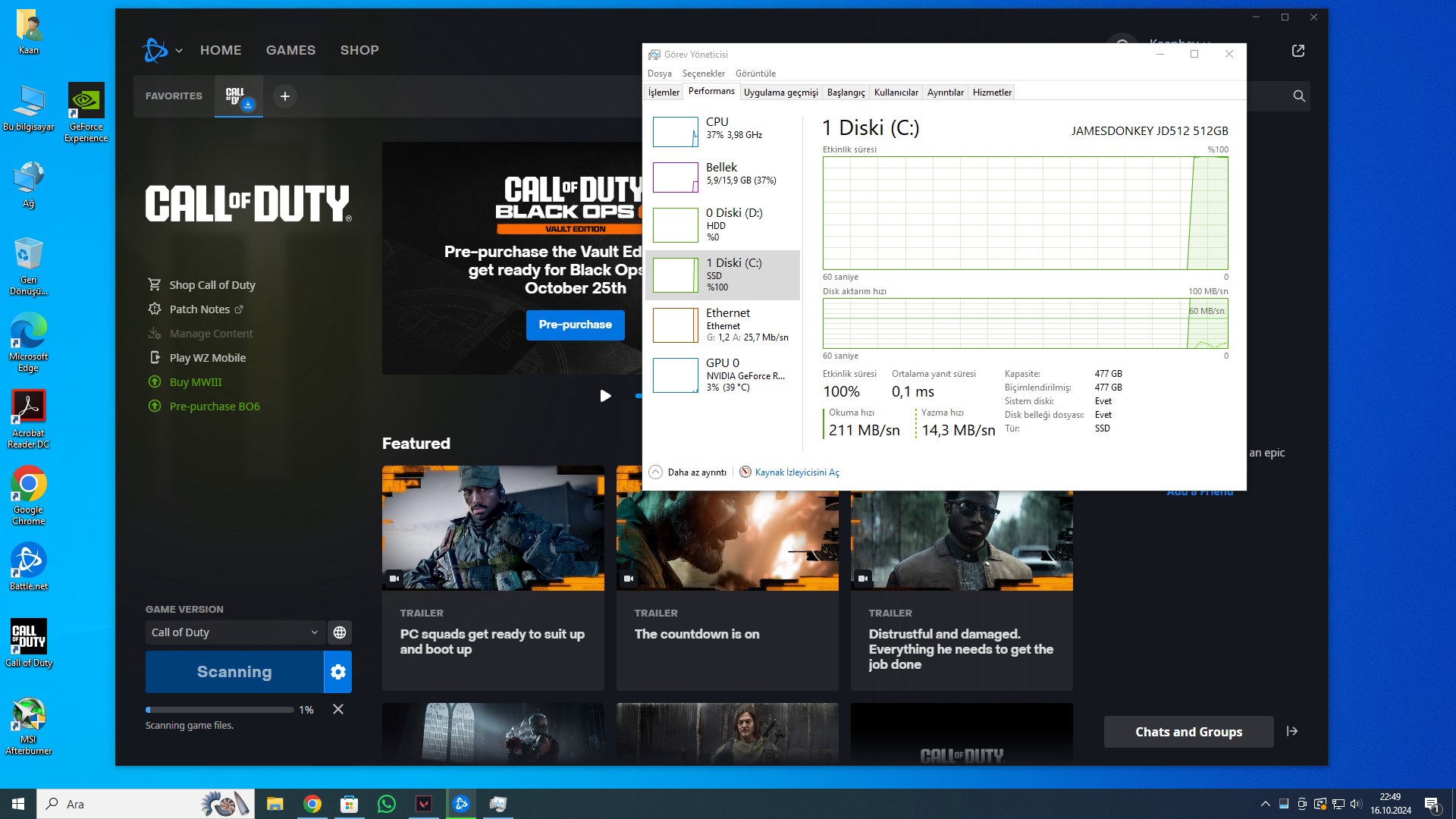Open Microsoft Edge desktop icon
1456x819 pixels.
pyautogui.click(x=29, y=343)
